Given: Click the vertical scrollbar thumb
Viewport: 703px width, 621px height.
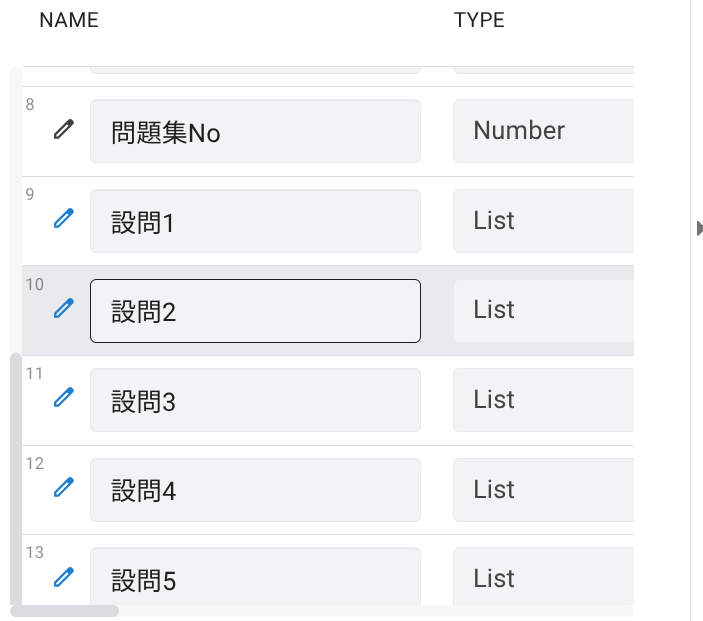Looking at the screenshot, I should point(15,478).
